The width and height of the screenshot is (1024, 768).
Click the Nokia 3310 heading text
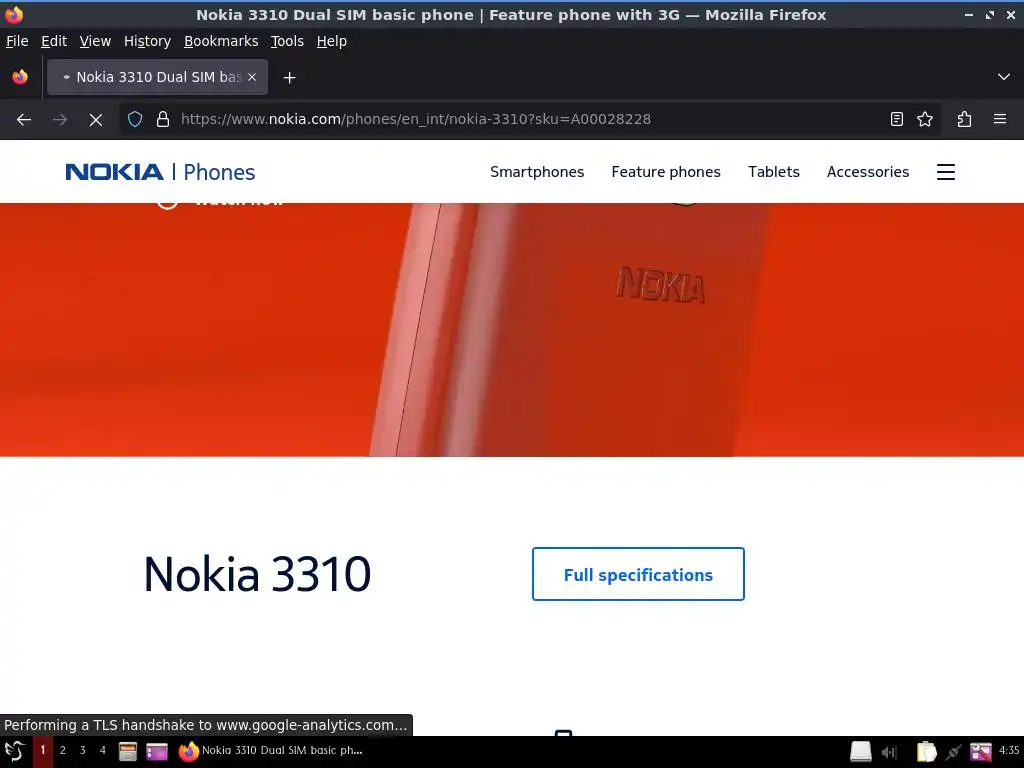pyautogui.click(x=257, y=574)
